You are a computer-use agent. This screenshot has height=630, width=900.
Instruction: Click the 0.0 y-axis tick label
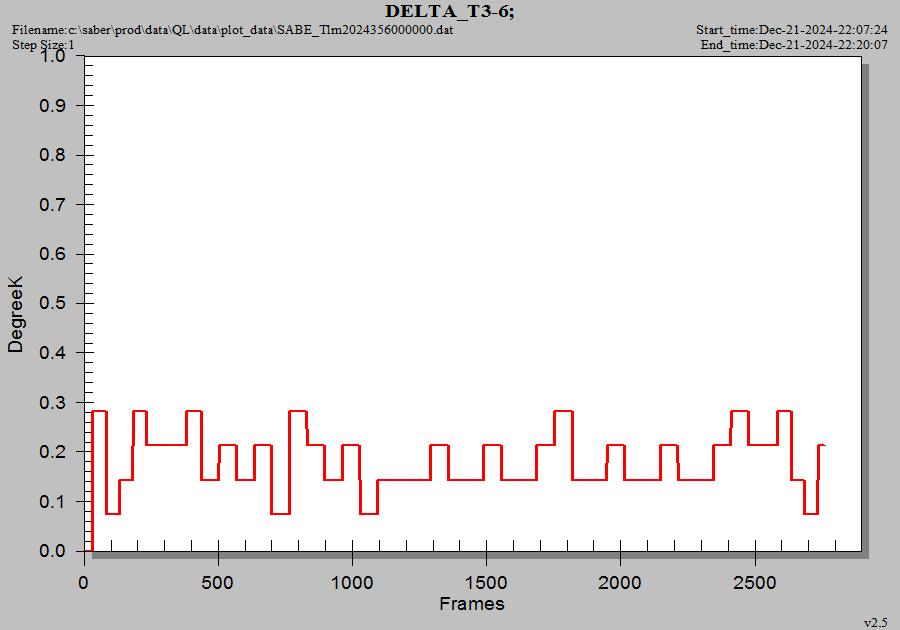point(52,551)
